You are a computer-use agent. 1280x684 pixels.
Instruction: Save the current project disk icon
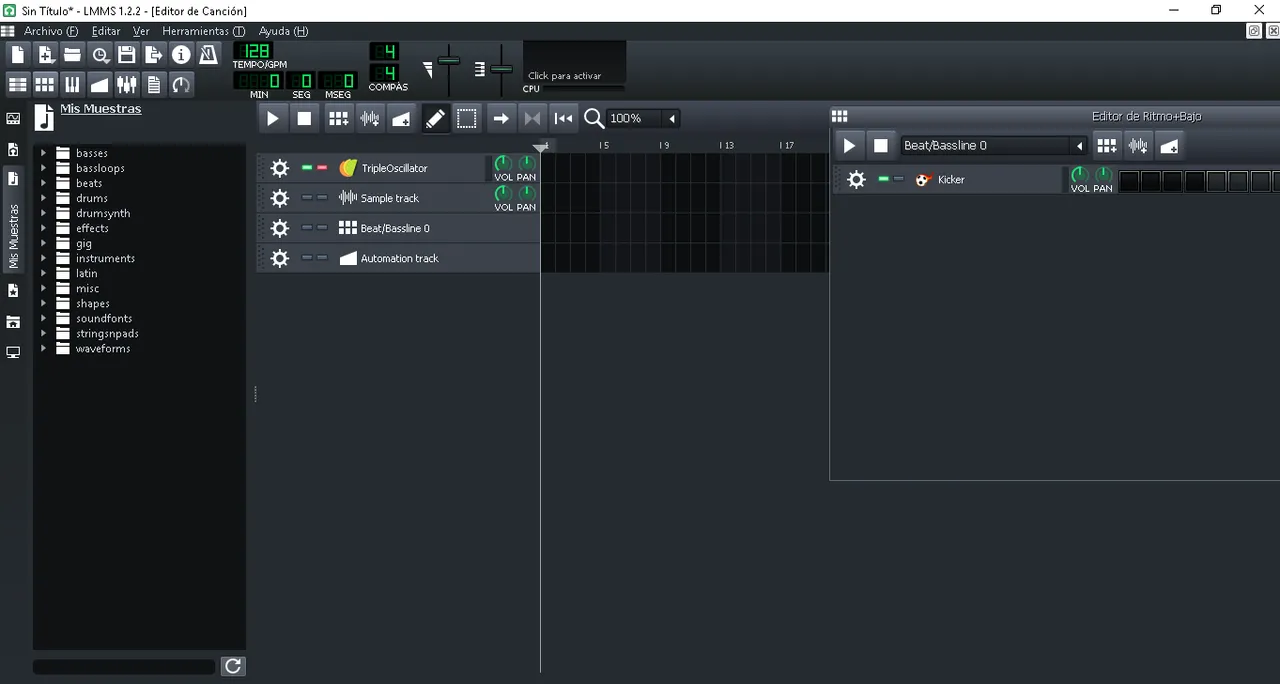coord(127,55)
